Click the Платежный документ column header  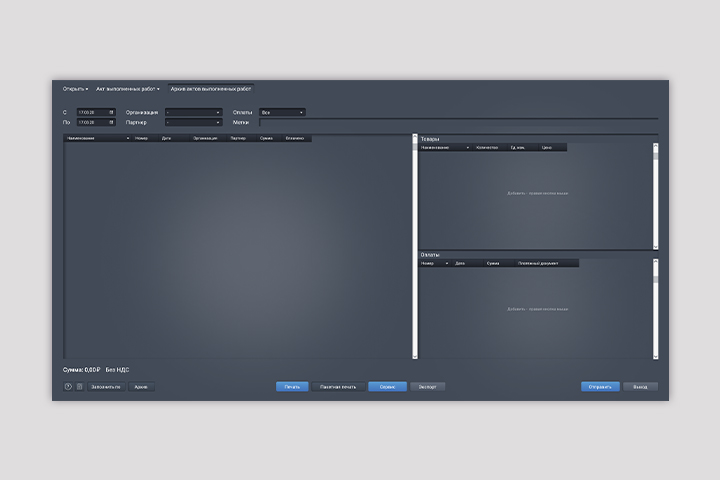tap(546, 263)
